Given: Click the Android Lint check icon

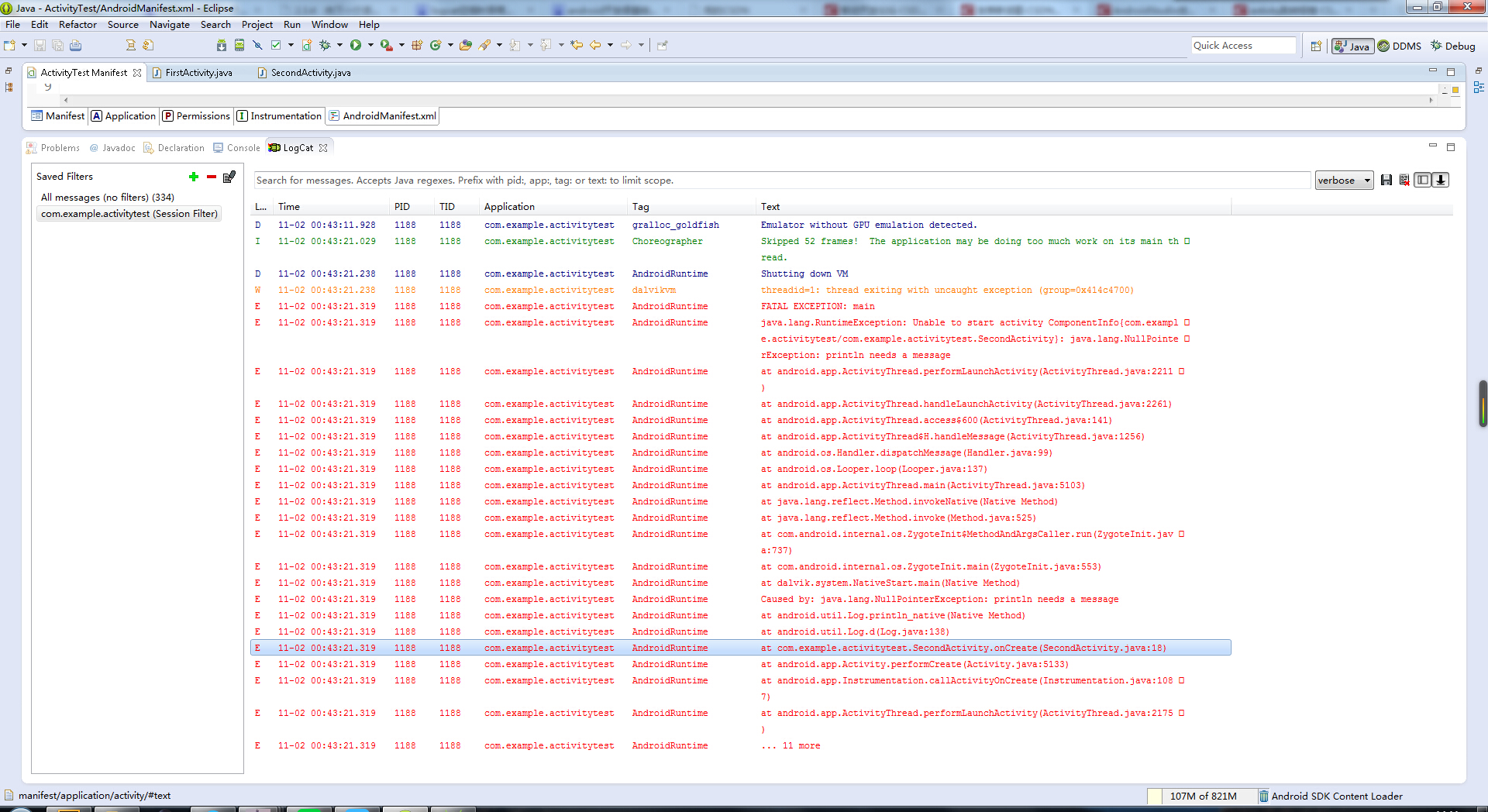Looking at the screenshot, I should click(276, 46).
